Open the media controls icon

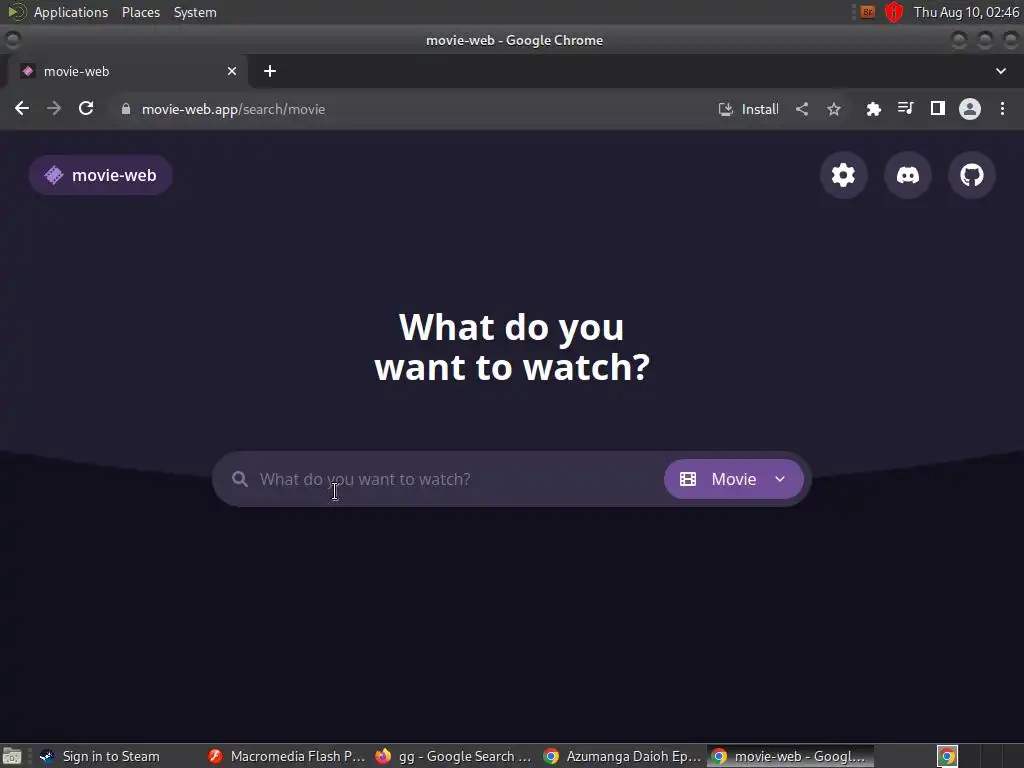point(905,108)
